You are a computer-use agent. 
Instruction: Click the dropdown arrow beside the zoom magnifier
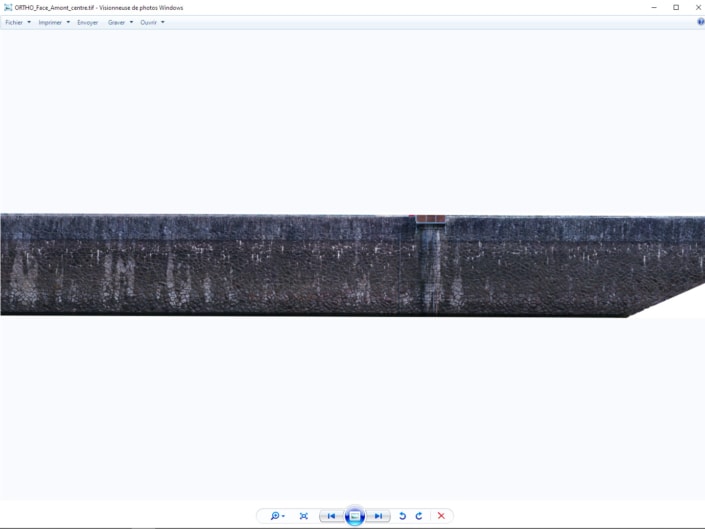click(284, 517)
